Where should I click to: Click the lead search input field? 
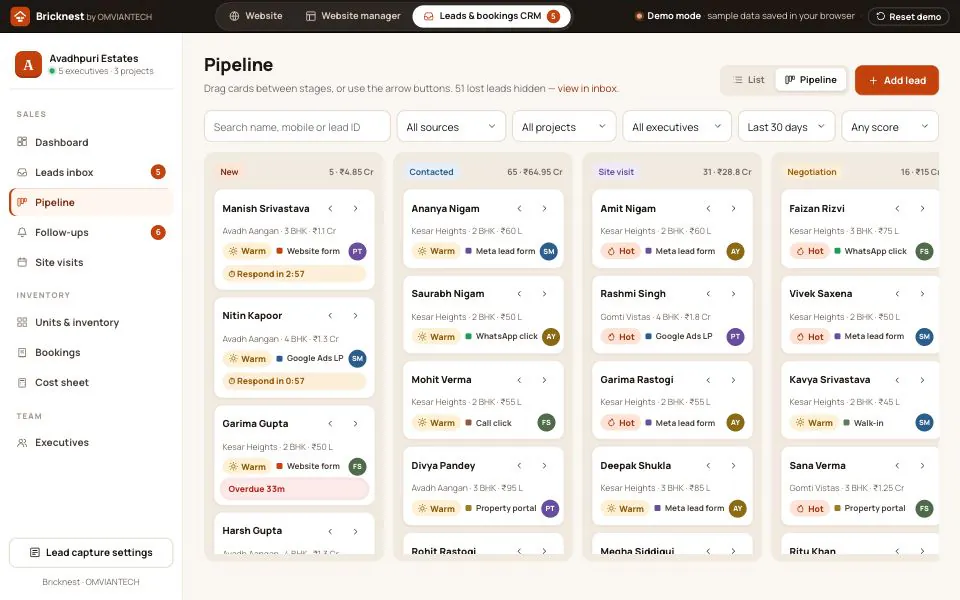(x=297, y=127)
